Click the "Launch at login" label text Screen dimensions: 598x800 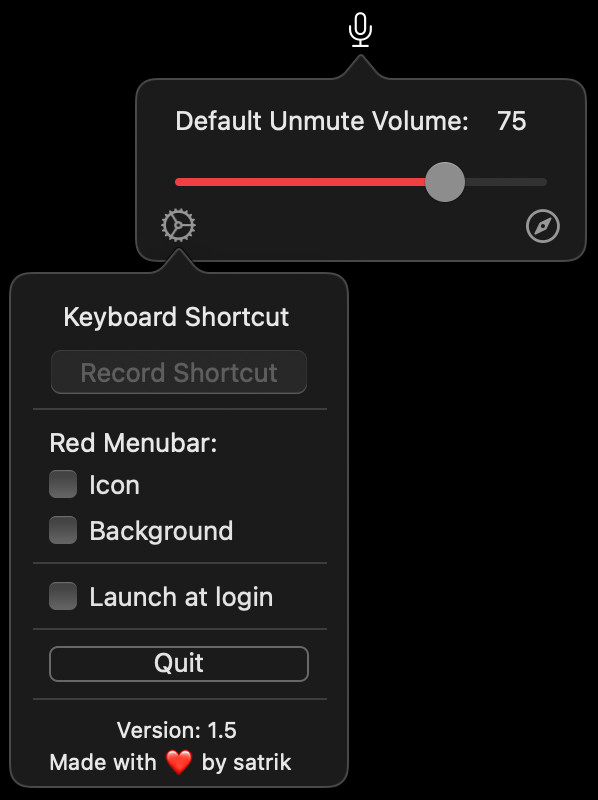point(181,597)
